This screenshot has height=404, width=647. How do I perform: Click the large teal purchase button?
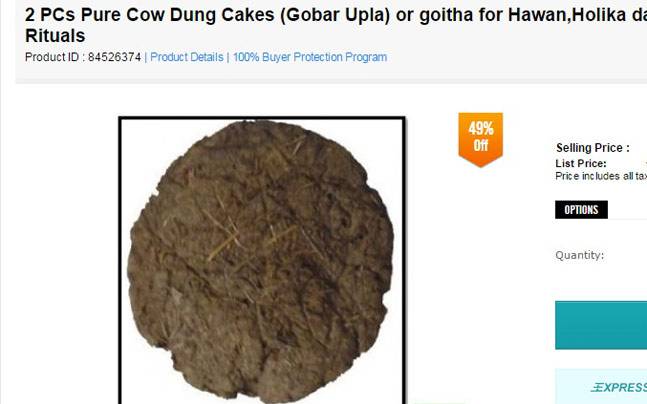point(601,325)
